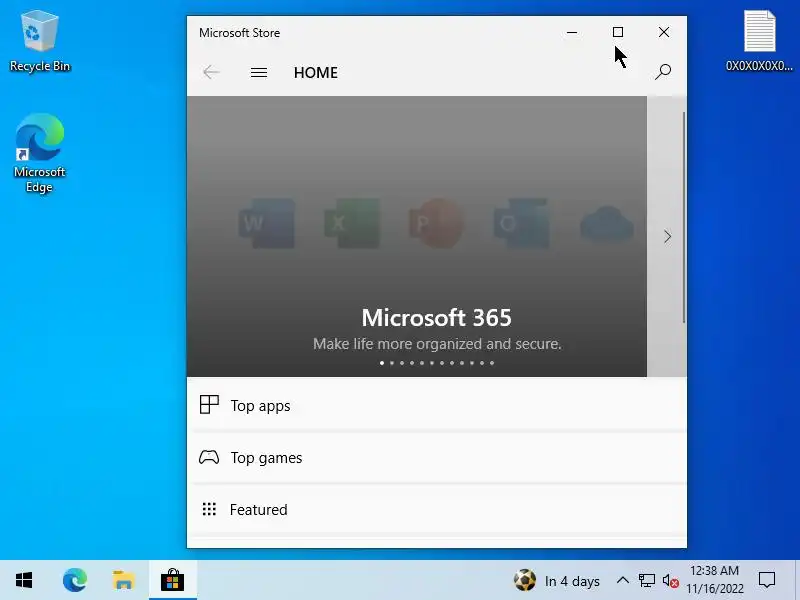
Task: Select the last carousel page dot
Action: pos(492,363)
